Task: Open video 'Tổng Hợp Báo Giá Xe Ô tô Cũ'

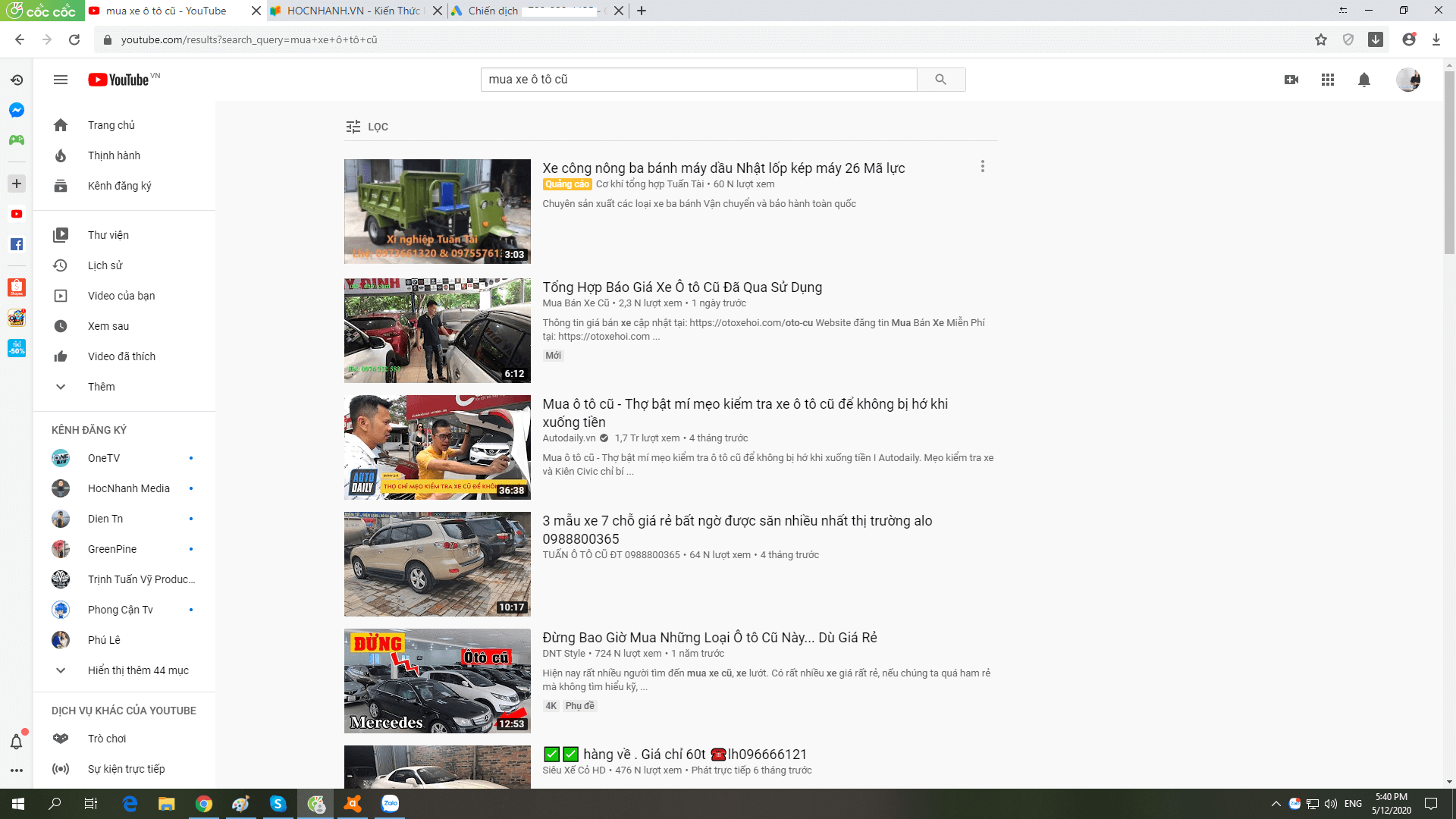Action: tap(682, 287)
